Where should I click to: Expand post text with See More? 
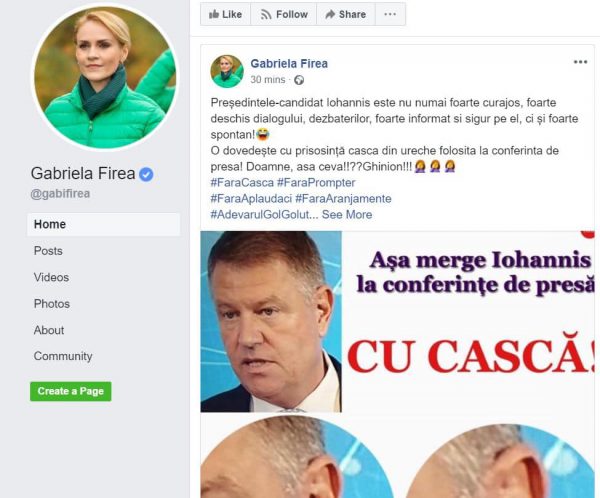coord(347,214)
